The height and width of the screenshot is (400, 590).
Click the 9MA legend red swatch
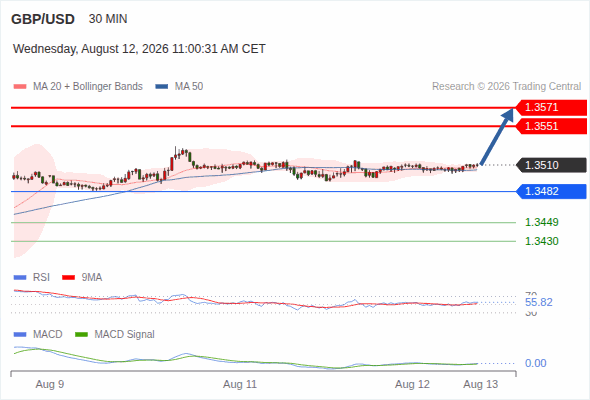pyautogui.click(x=68, y=278)
